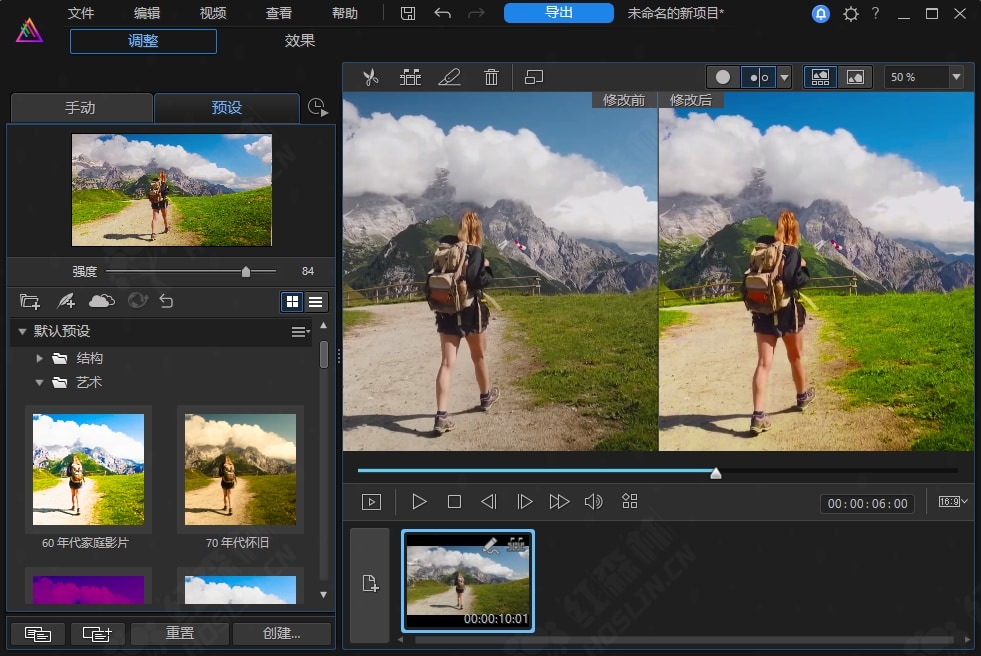The width and height of the screenshot is (981, 656).
Task: Click the undo arrow in presets panel
Action: click(x=166, y=301)
